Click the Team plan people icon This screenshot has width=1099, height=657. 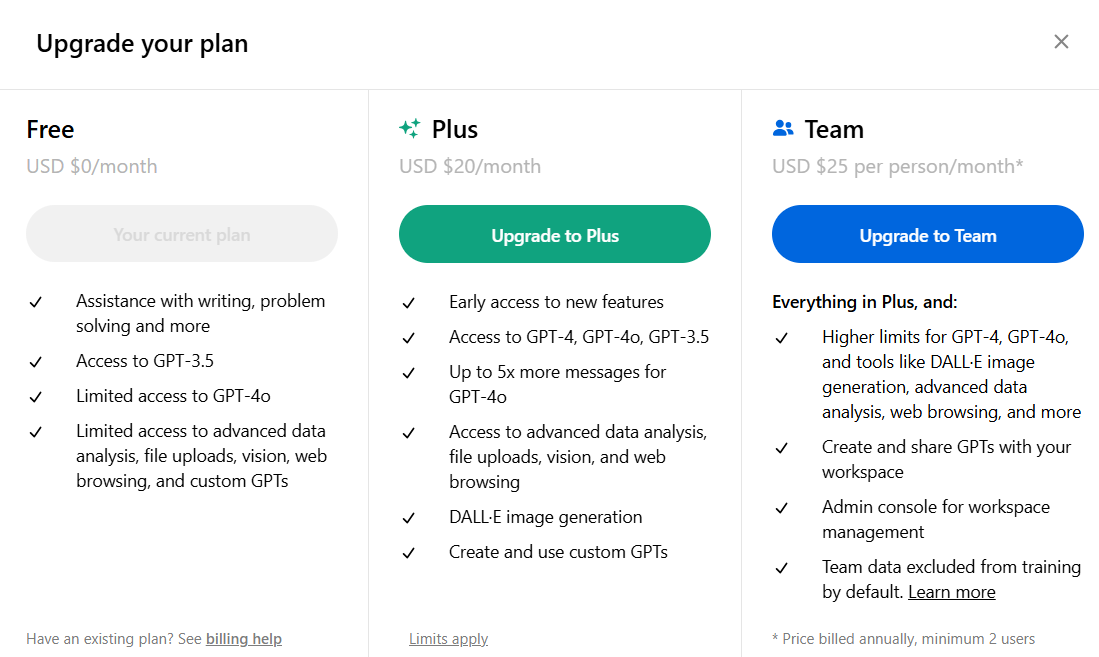click(783, 129)
